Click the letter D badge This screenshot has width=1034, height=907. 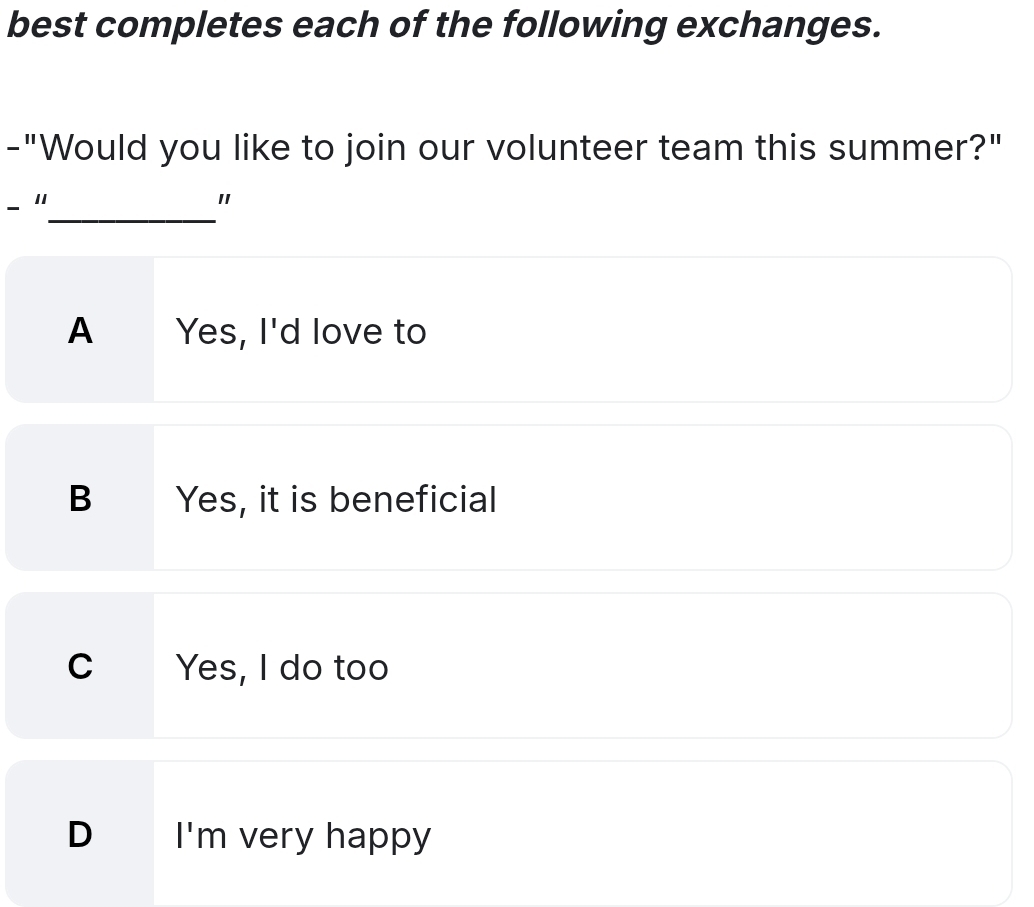80,834
